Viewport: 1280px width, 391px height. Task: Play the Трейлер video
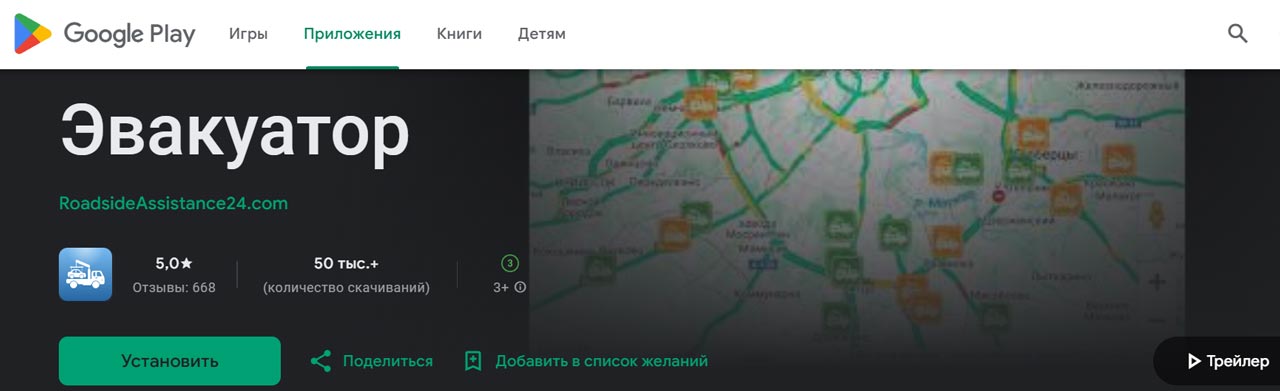[1217, 361]
